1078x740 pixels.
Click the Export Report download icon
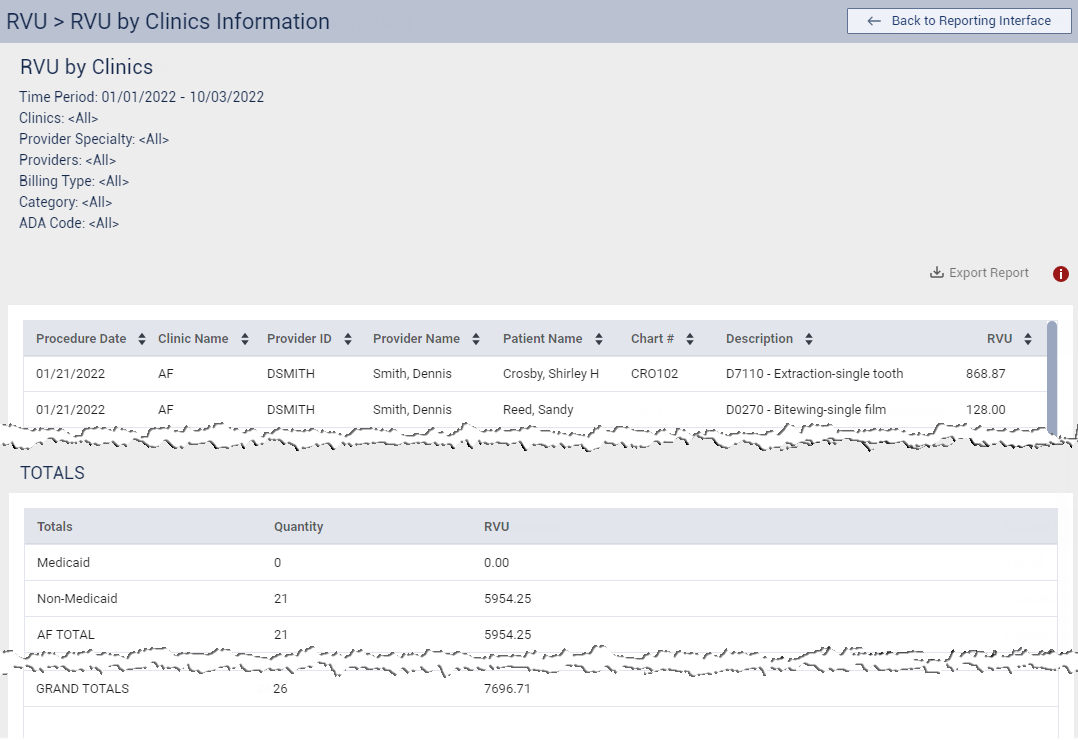[x=937, y=273]
